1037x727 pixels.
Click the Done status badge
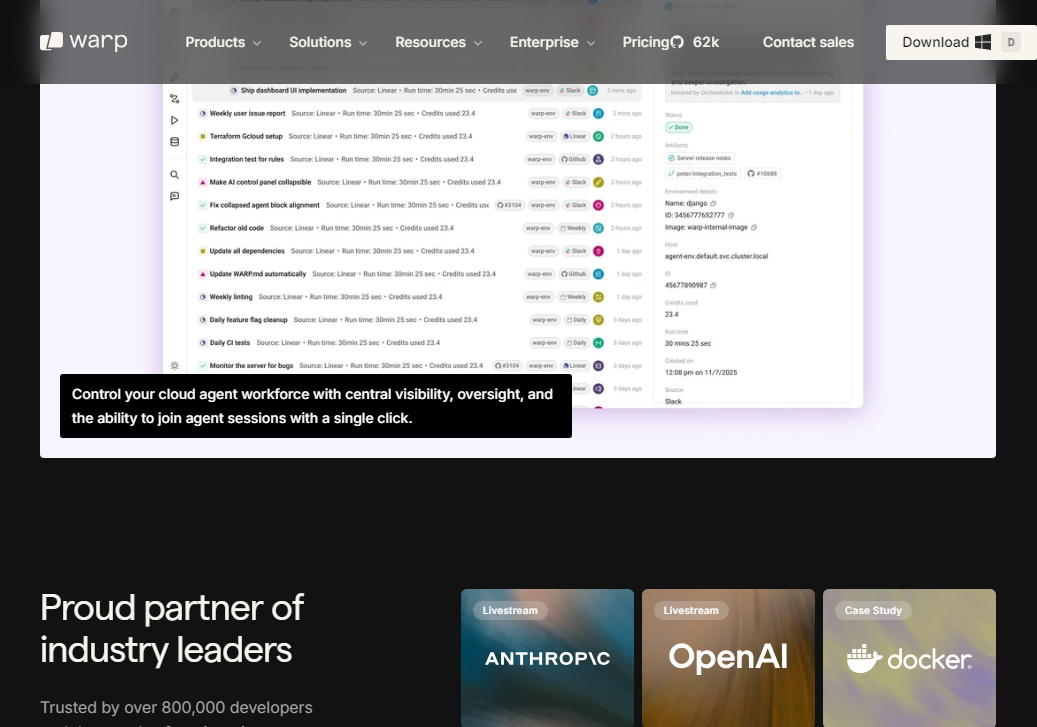[679, 127]
